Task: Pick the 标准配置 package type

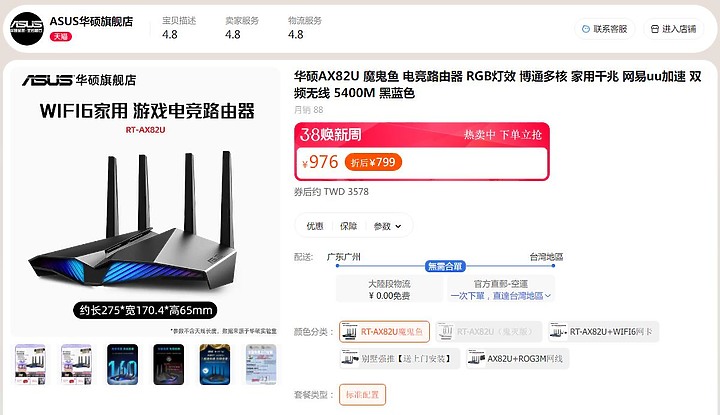Action: (362, 395)
